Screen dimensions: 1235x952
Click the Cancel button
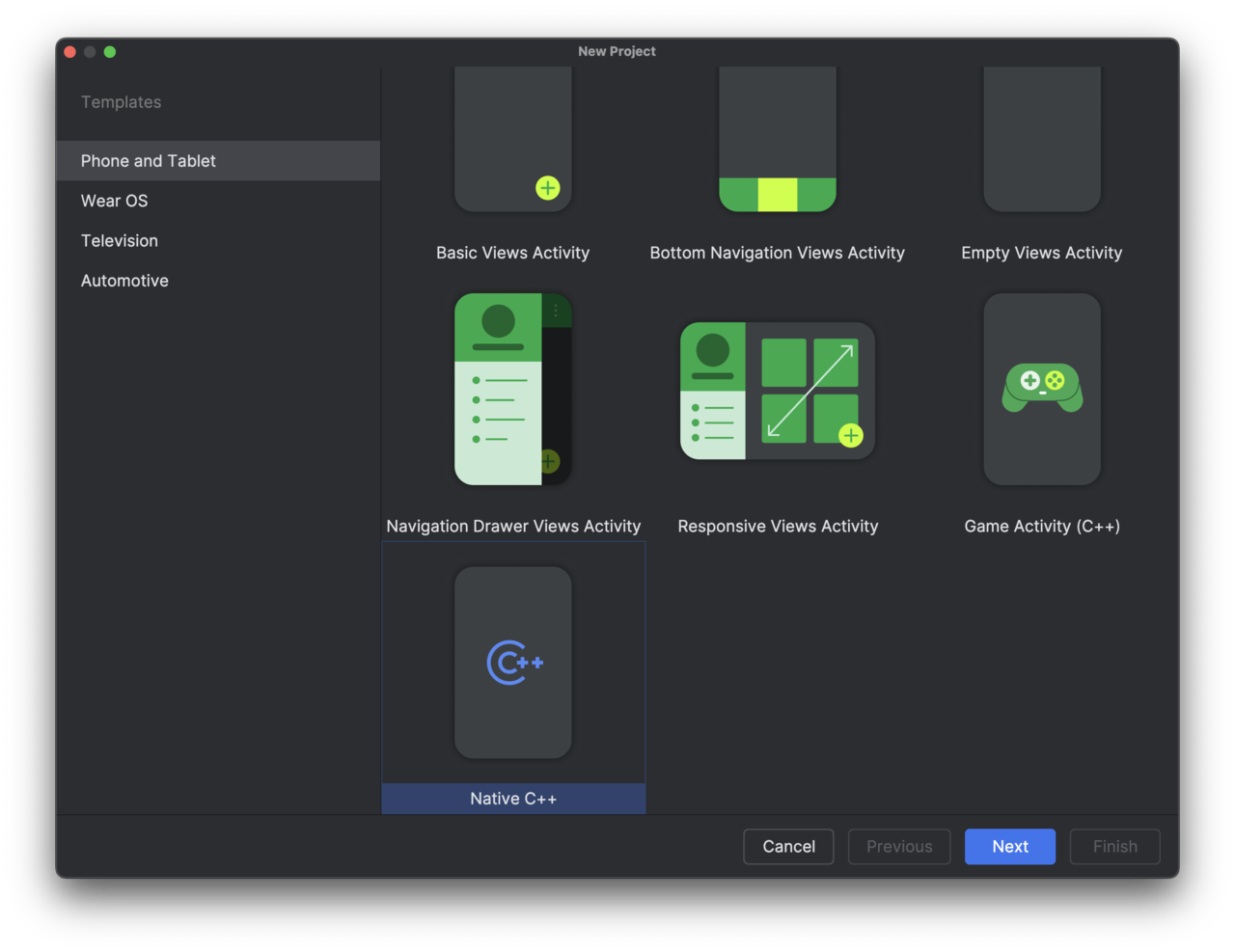(x=788, y=847)
